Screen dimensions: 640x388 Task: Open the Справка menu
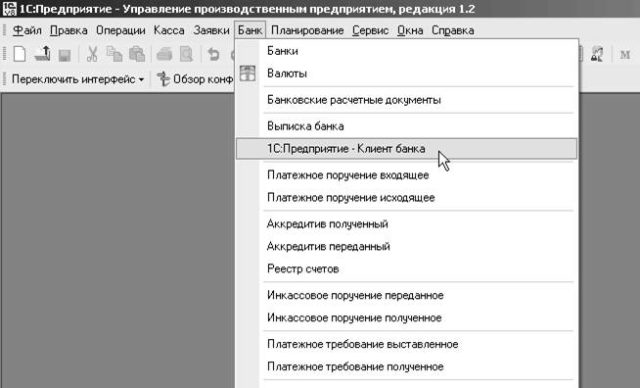[x=453, y=31]
